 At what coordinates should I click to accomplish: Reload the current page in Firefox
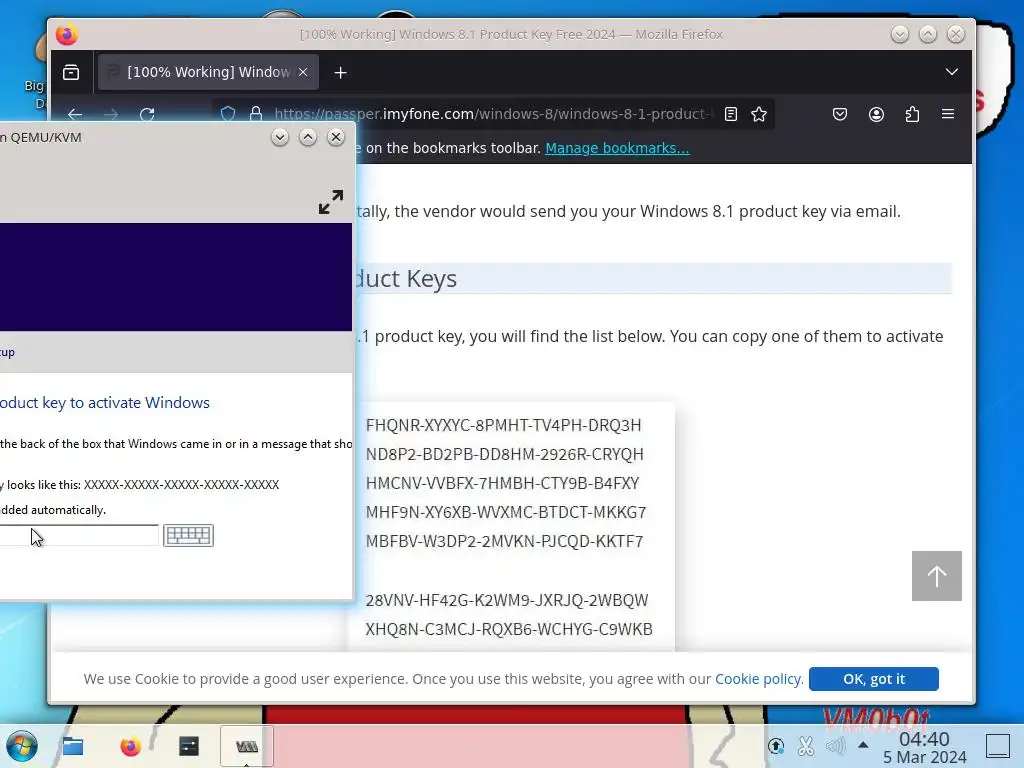147,114
